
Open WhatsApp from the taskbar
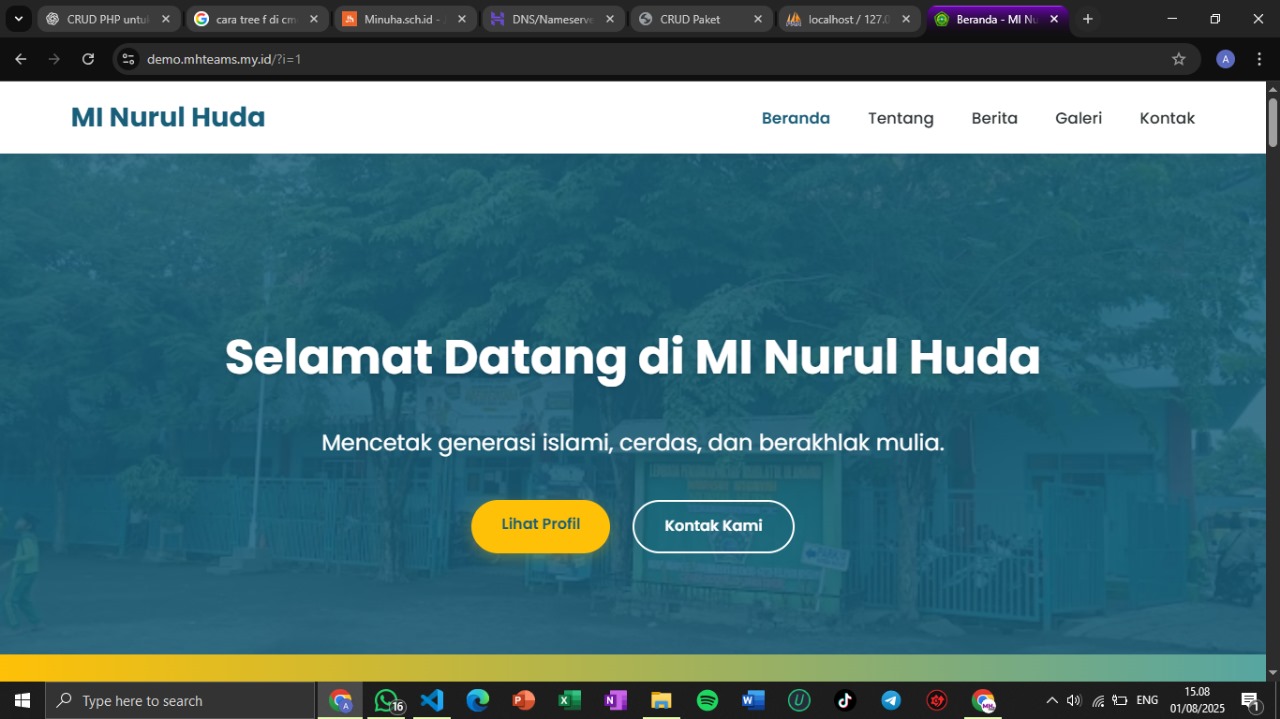(x=386, y=700)
